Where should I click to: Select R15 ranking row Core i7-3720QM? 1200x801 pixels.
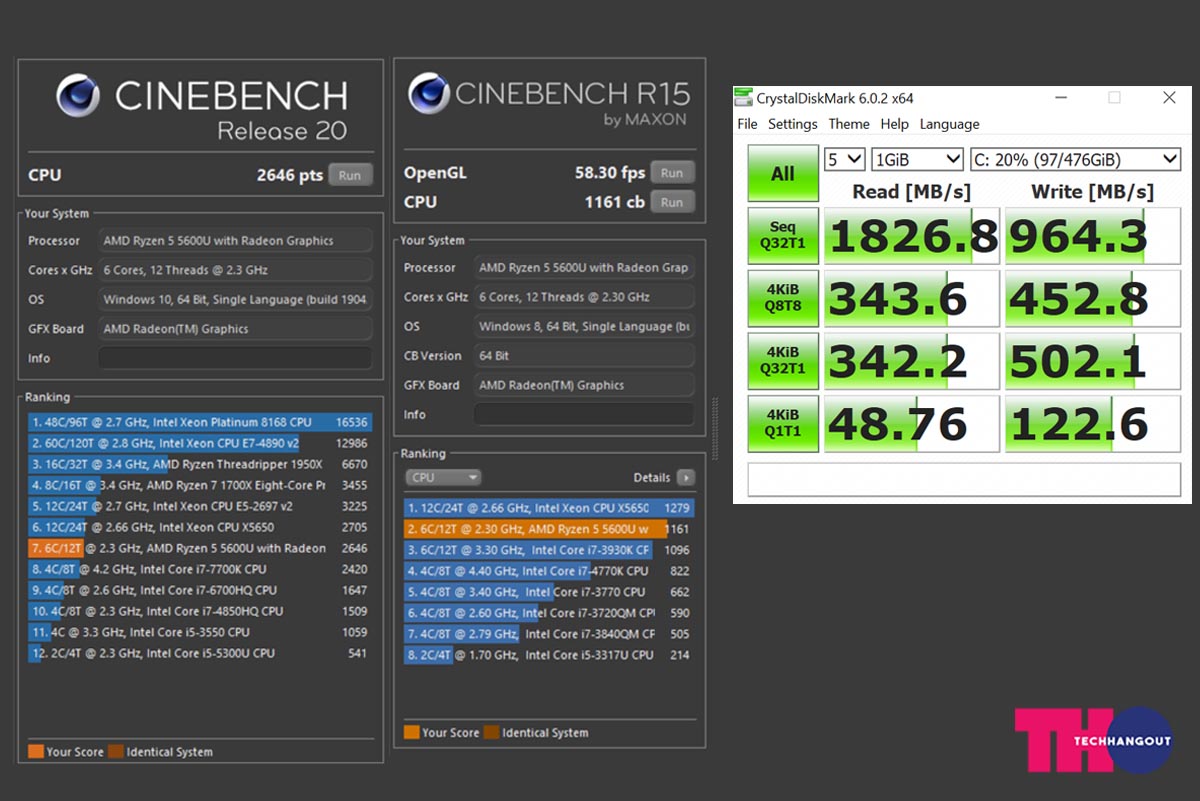(x=549, y=613)
